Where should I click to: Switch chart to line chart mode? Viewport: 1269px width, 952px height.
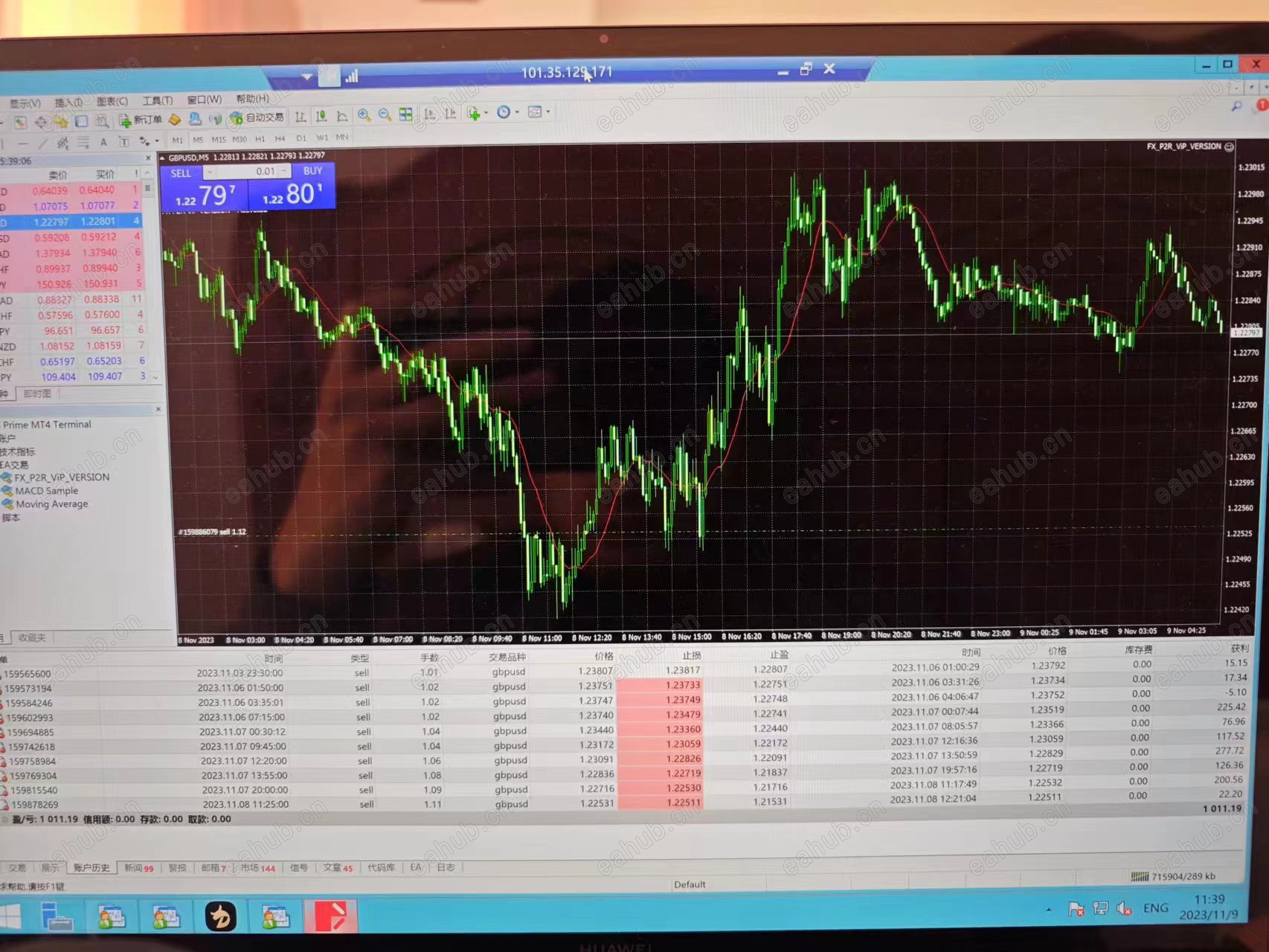pyautogui.click(x=342, y=116)
